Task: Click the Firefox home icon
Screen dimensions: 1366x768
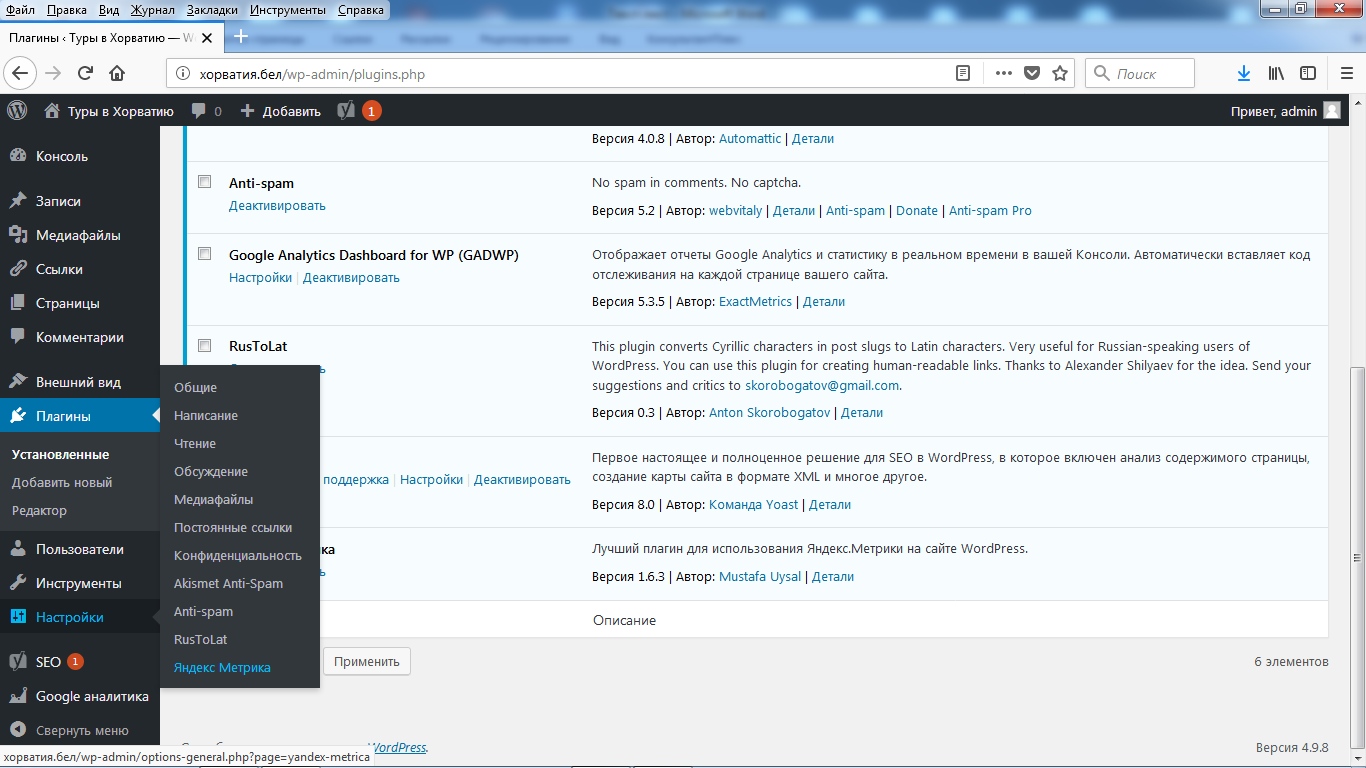Action: pos(117,73)
